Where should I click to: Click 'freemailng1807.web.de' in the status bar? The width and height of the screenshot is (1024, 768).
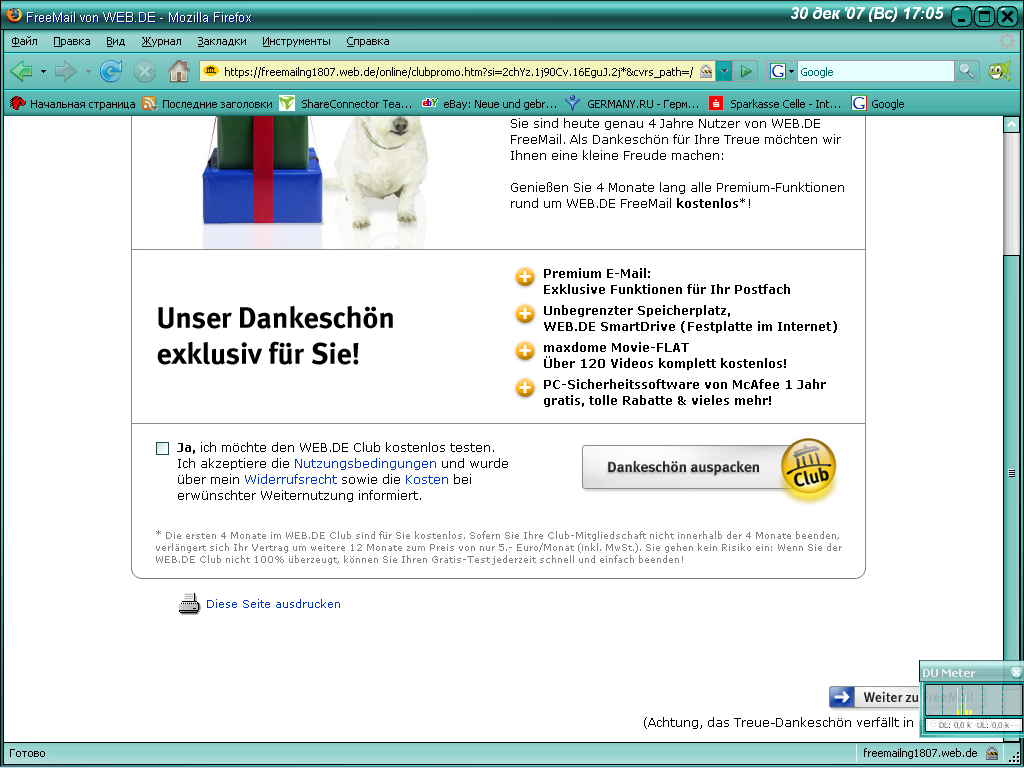point(920,753)
